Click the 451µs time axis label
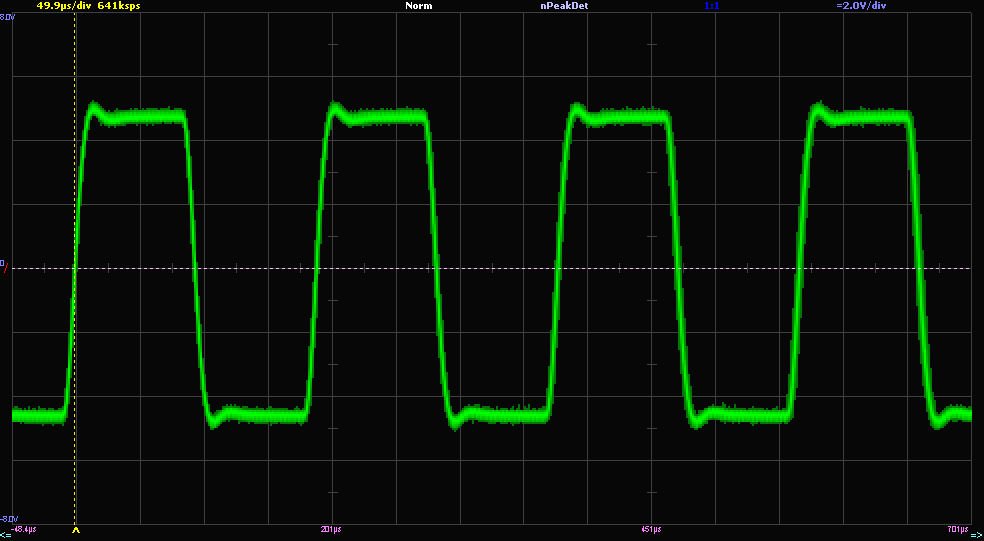The image size is (984, 541). (650, 528)
